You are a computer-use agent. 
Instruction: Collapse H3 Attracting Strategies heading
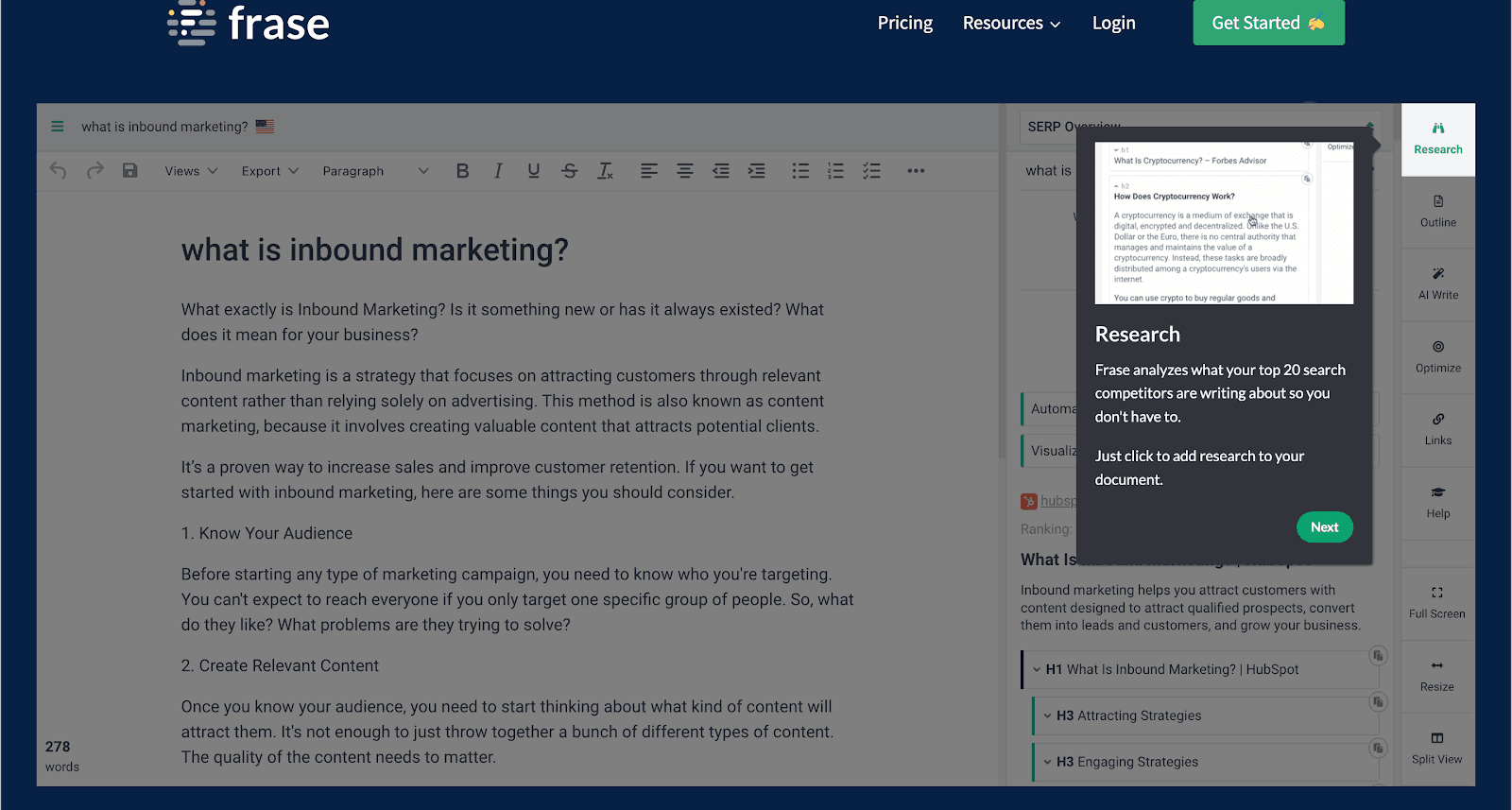(1047, 715)
